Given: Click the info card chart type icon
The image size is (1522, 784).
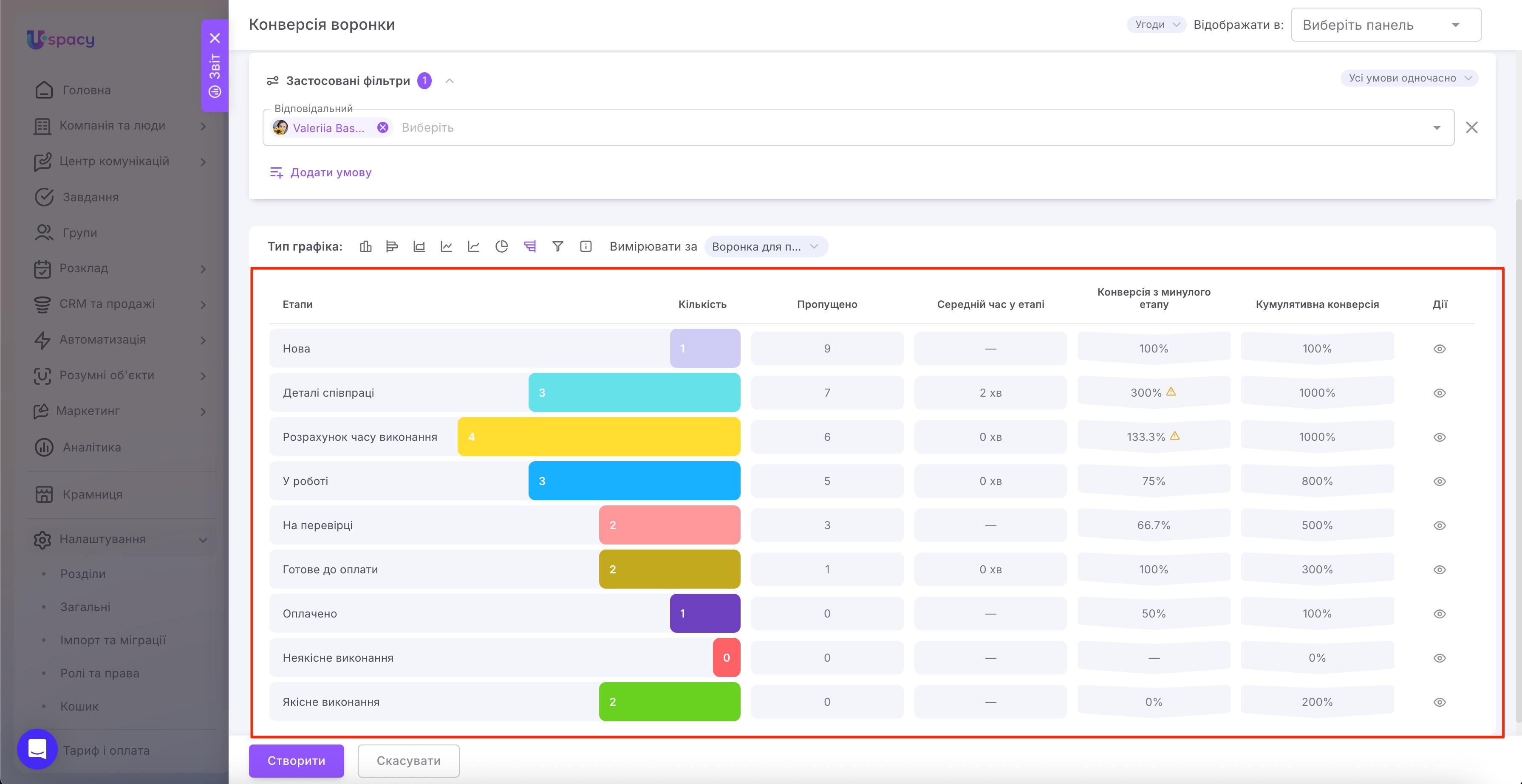Looking at the screenshot, I should (586, 247).
